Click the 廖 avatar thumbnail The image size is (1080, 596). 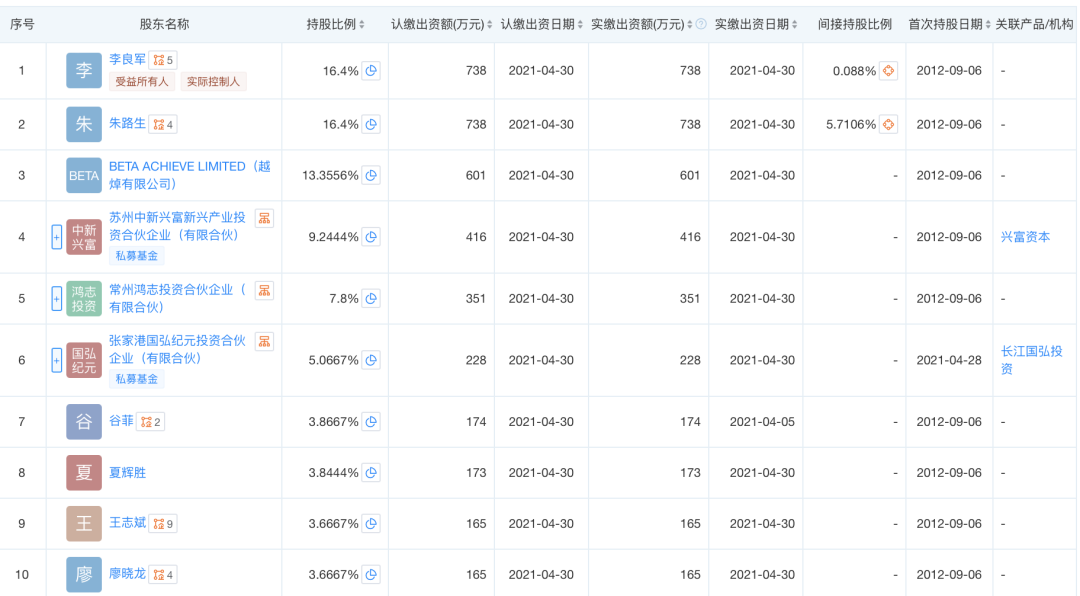84,575
